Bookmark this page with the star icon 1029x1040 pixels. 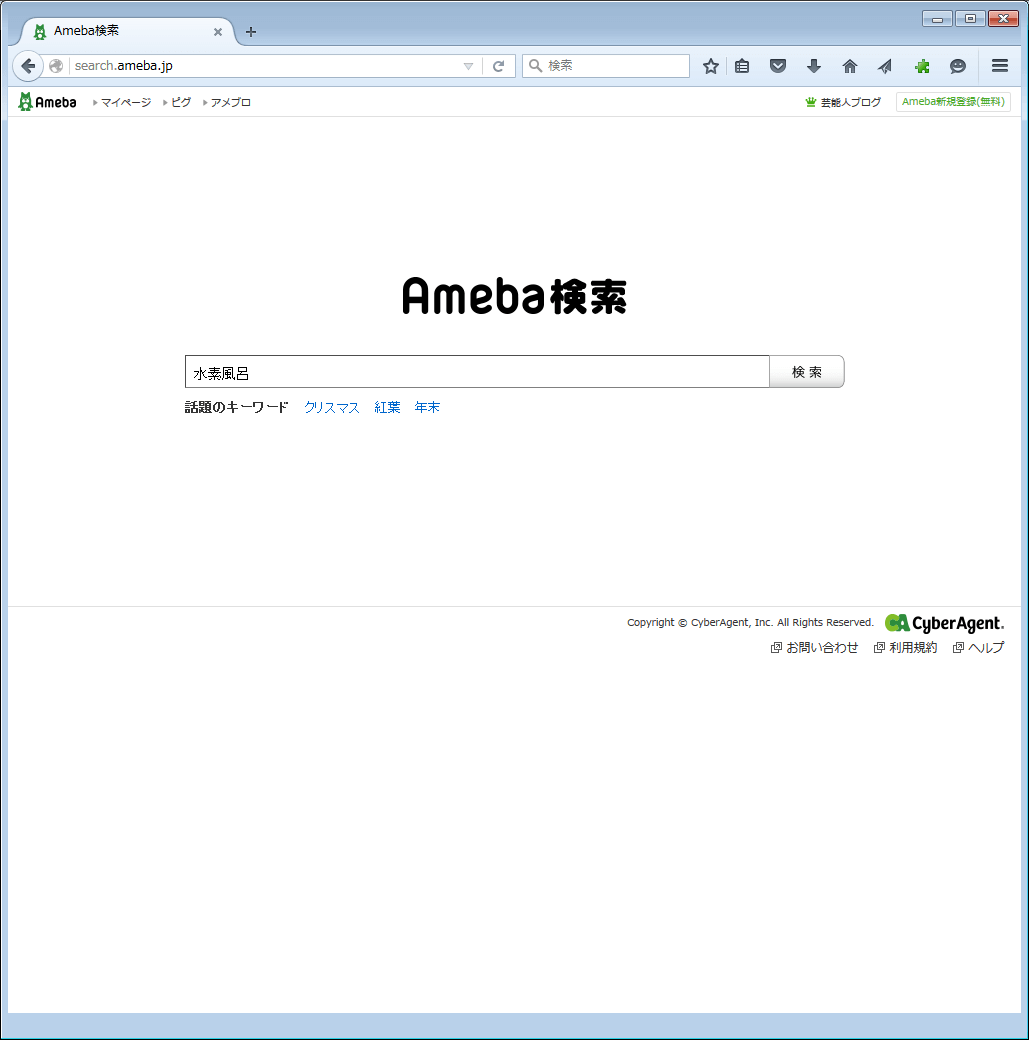711,66
